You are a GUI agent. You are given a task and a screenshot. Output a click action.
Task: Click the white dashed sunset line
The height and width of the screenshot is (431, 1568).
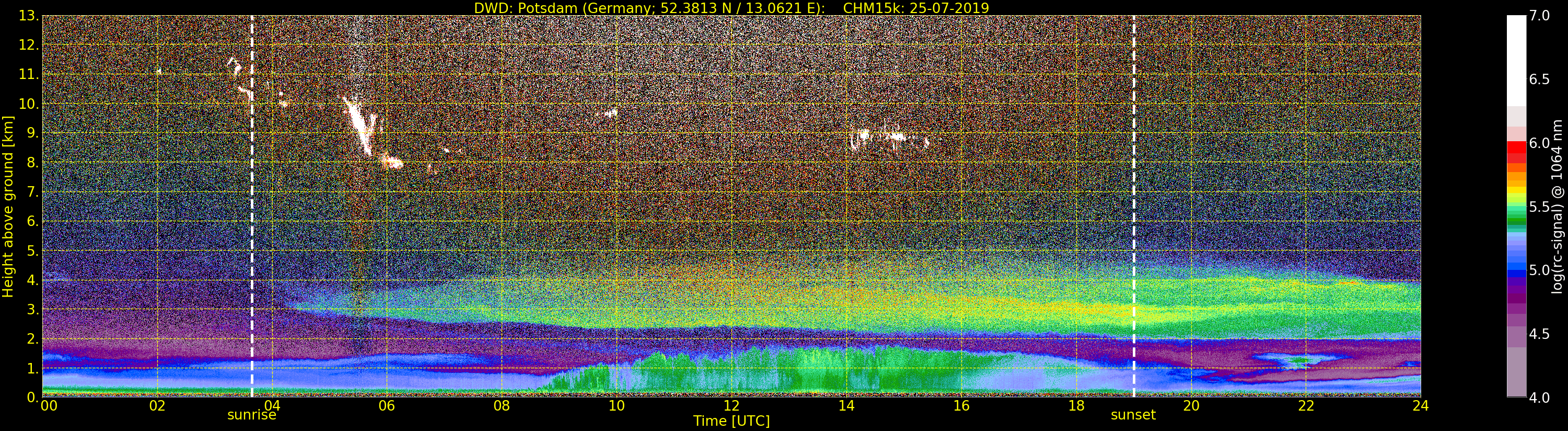point(1134,206)
